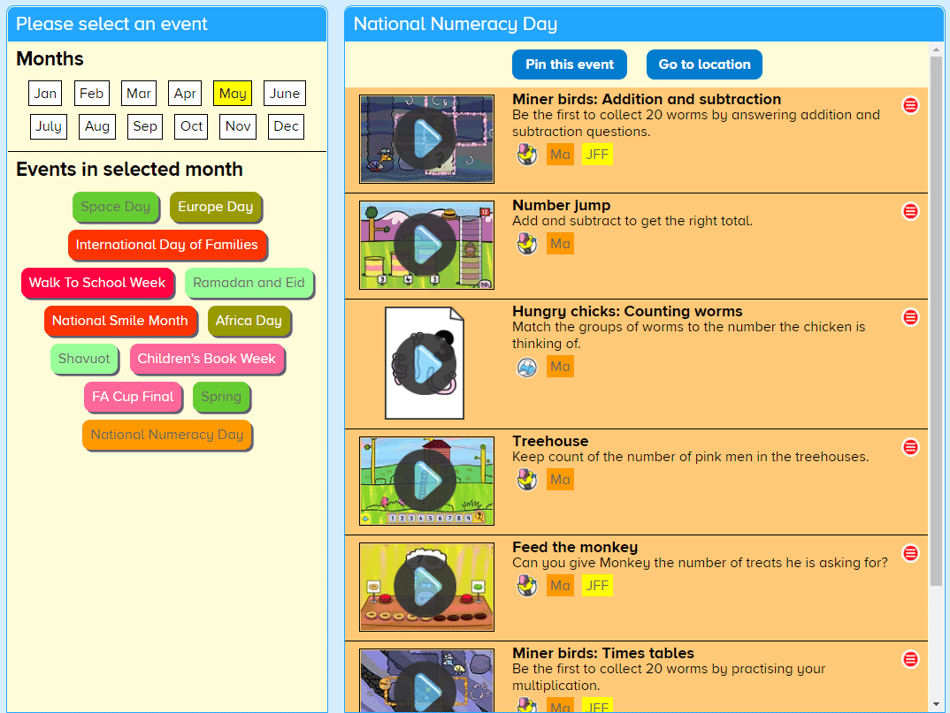Select the July month
The height and width of the screenshot is (713, 950).
(x=48, y=127)
